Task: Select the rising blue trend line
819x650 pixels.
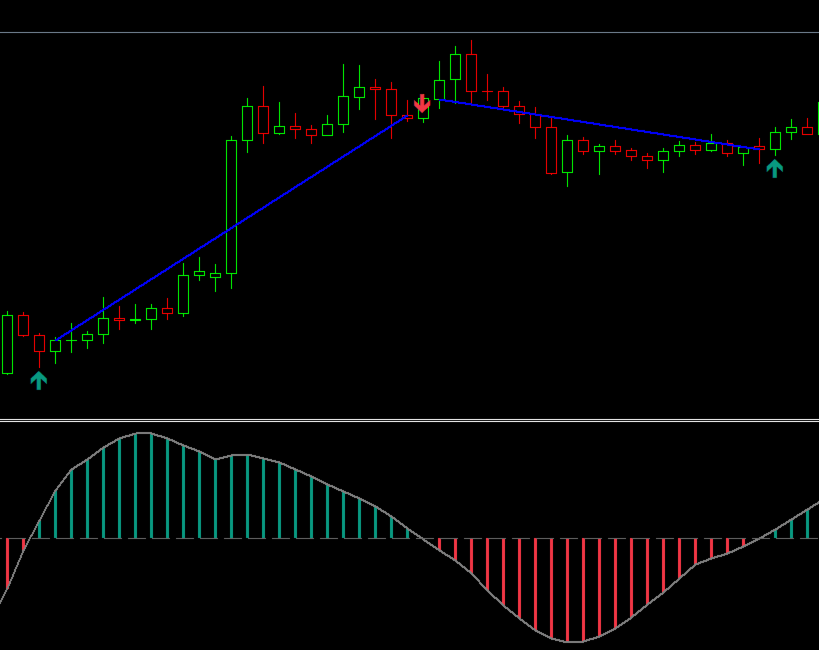Action: pyautogui.click(x=232, y=228)
